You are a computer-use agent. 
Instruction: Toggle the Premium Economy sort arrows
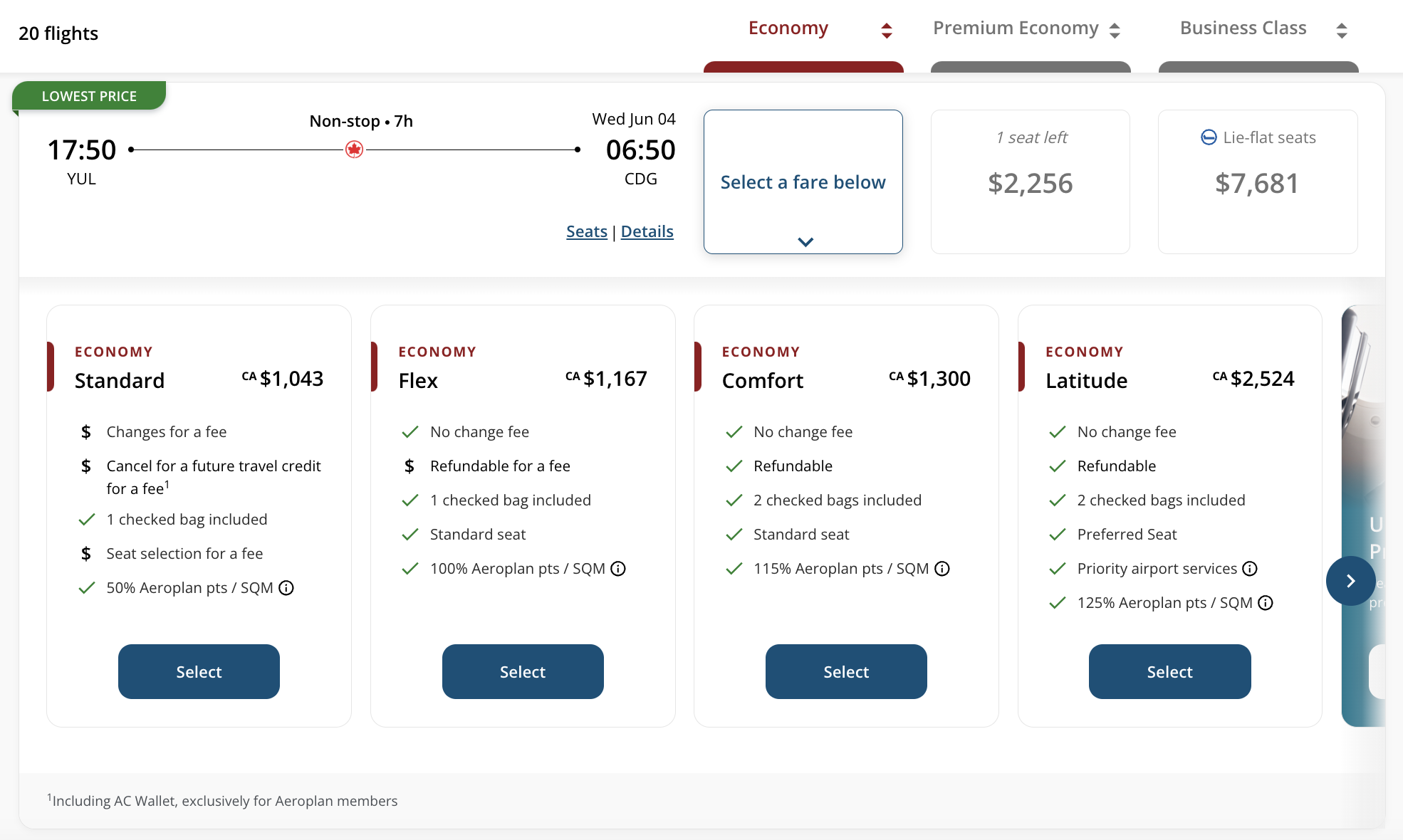[1115, 29]
